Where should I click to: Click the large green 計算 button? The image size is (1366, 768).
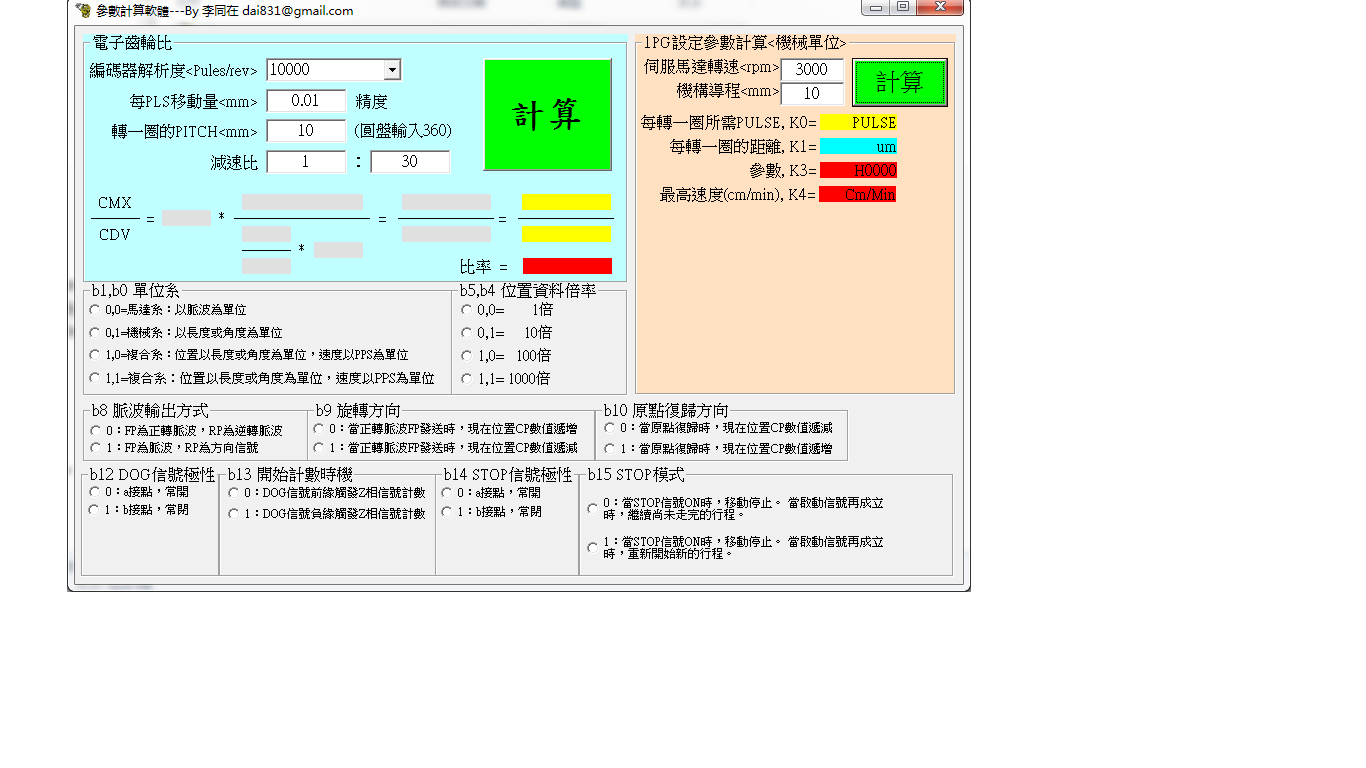pyautogui.click(x=547, y=115)
